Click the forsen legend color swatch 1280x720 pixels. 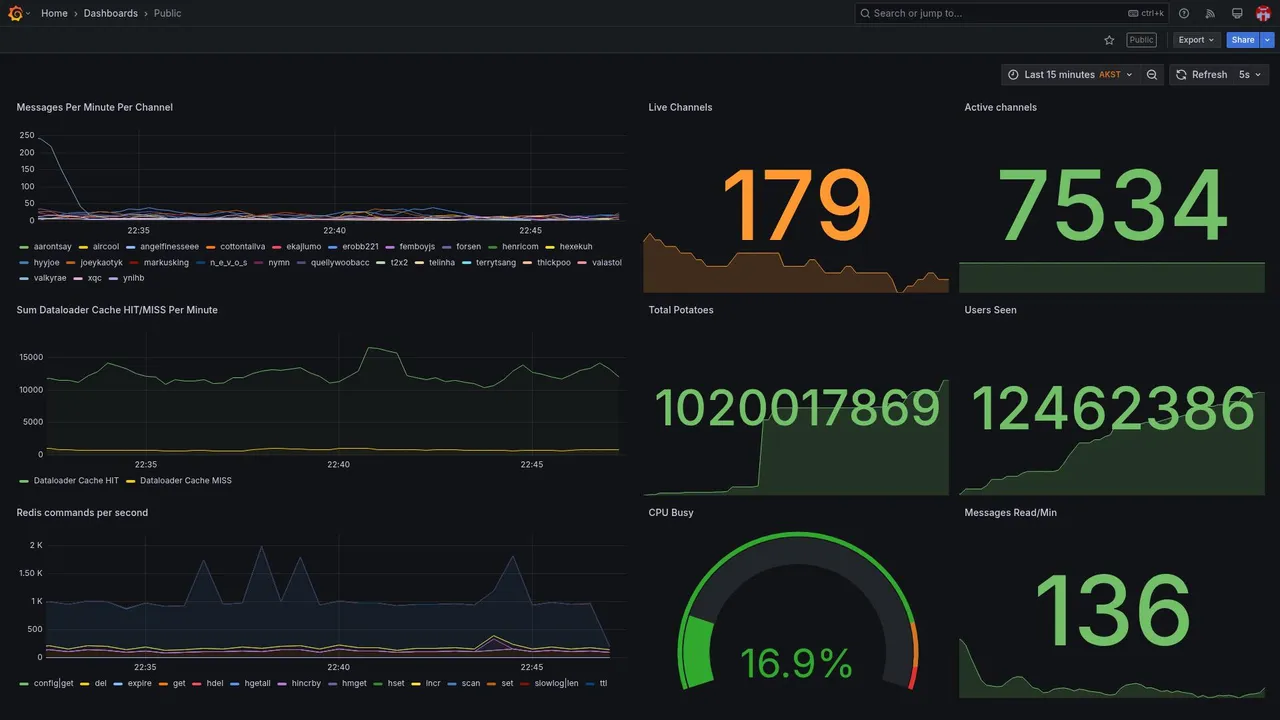pos(446,247)
